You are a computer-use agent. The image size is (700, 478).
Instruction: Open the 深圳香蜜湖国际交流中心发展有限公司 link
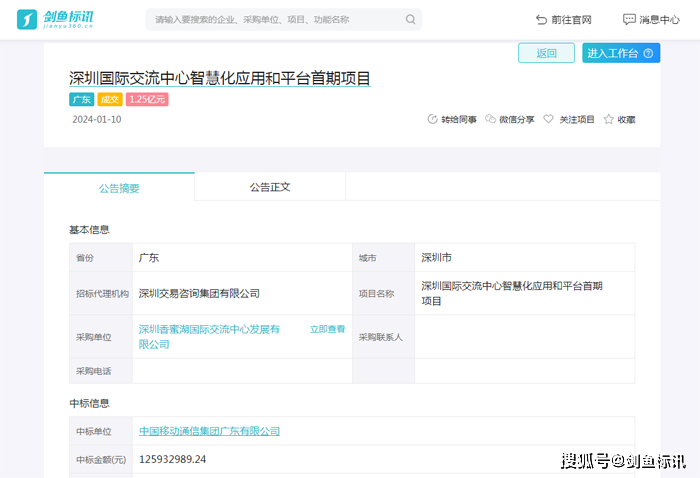click(x=209, y=337)
